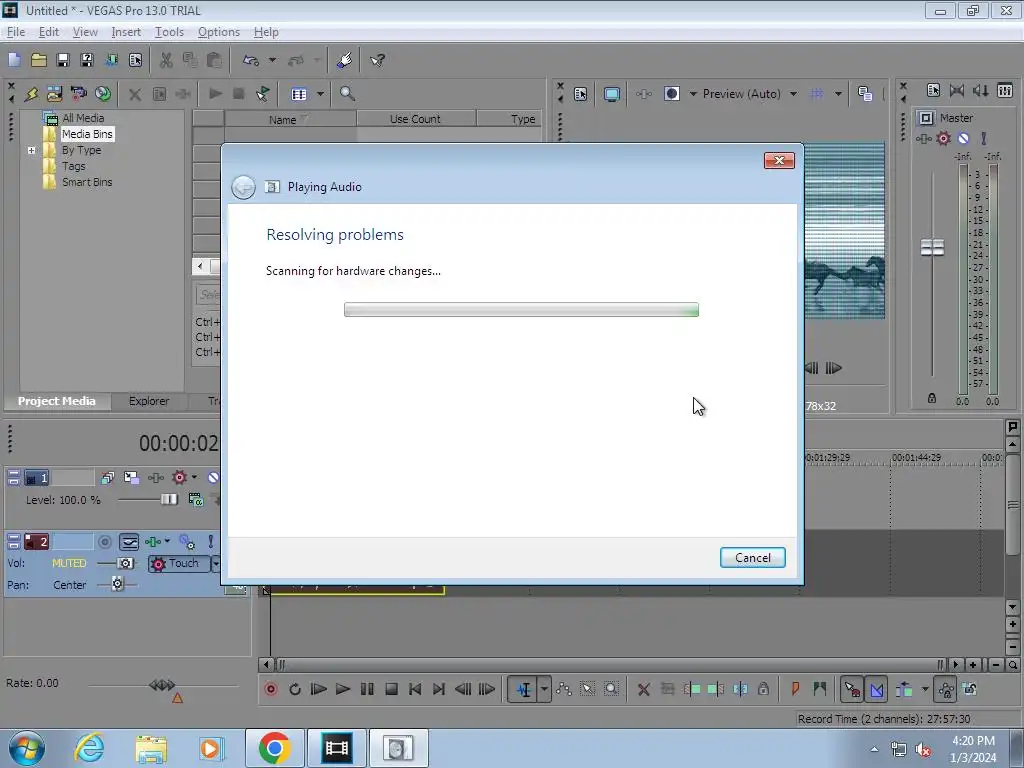This screenshot has width=1024, height=768.
Task: Open the Edit tool selector dropdown arrow
Action: pos(544,689)
